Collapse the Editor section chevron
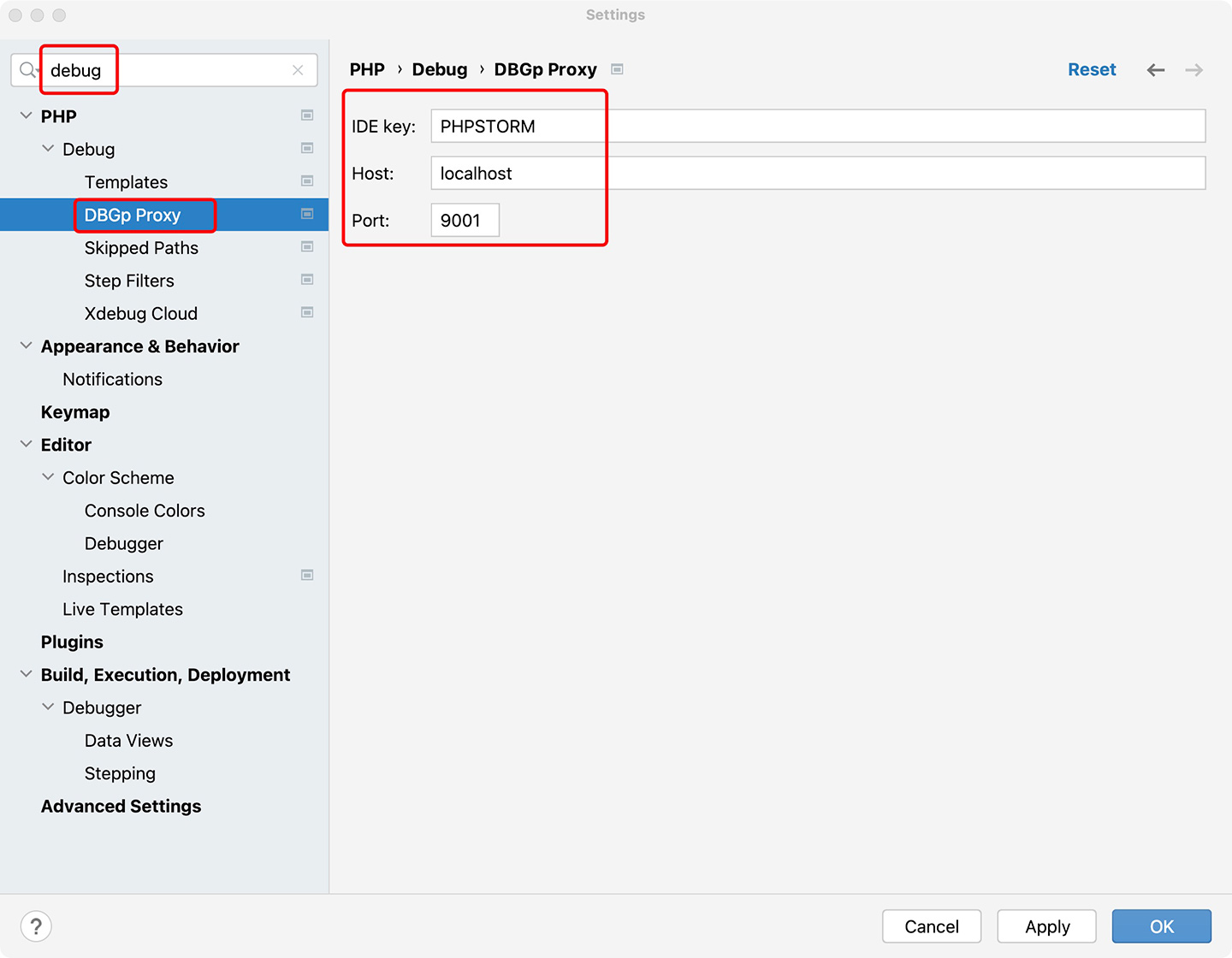 coord(26,445)
